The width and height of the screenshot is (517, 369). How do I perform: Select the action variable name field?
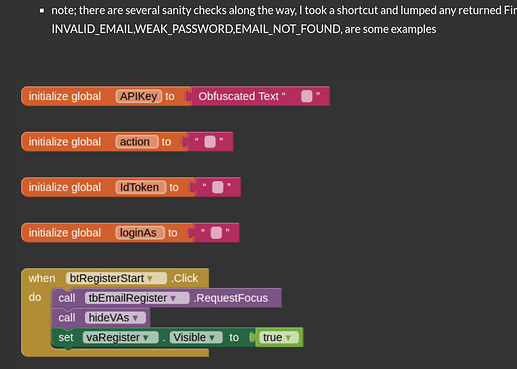[x=137, y=142]
